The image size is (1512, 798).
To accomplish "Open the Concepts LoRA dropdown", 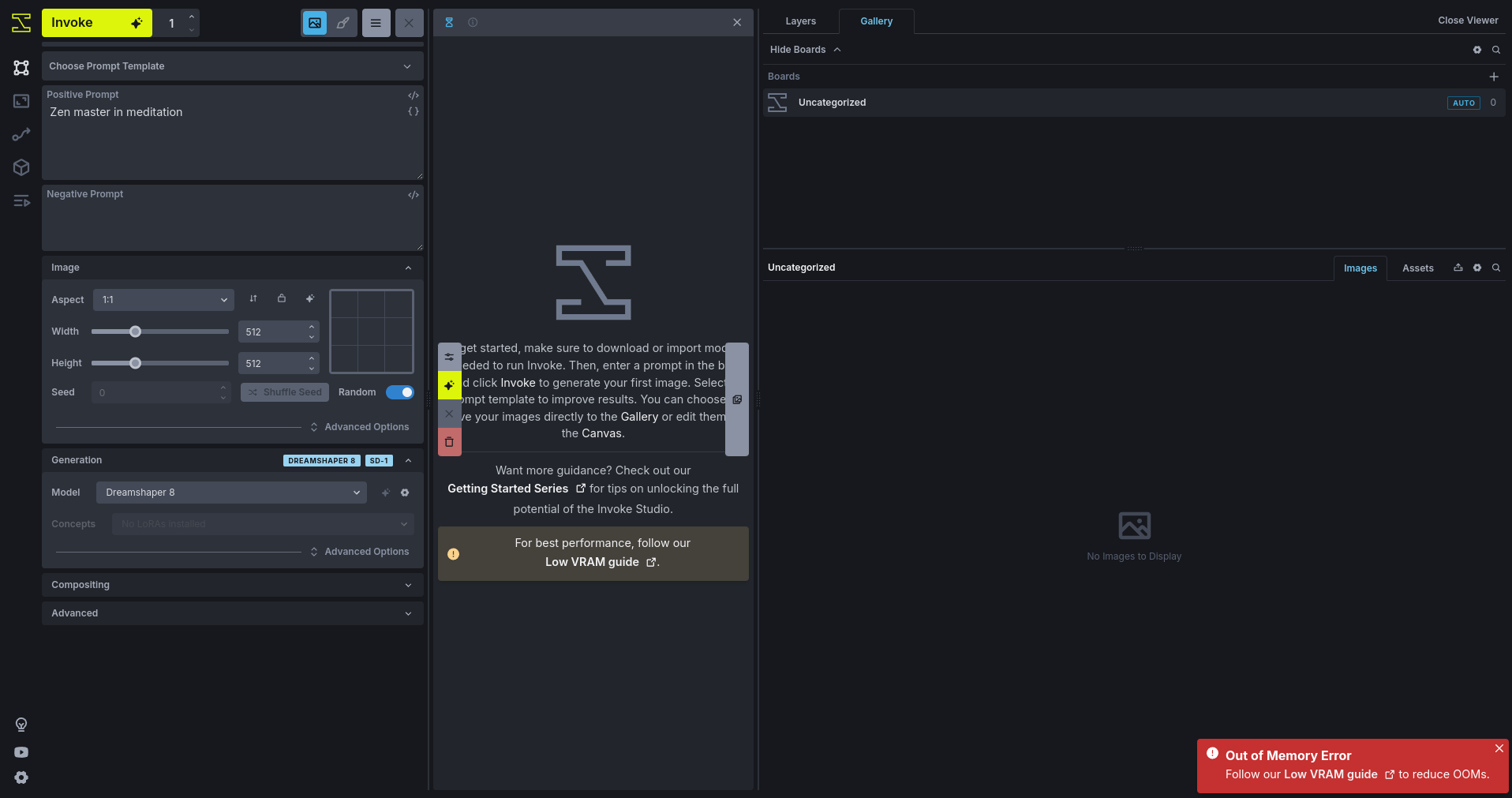I will (263, 524).
